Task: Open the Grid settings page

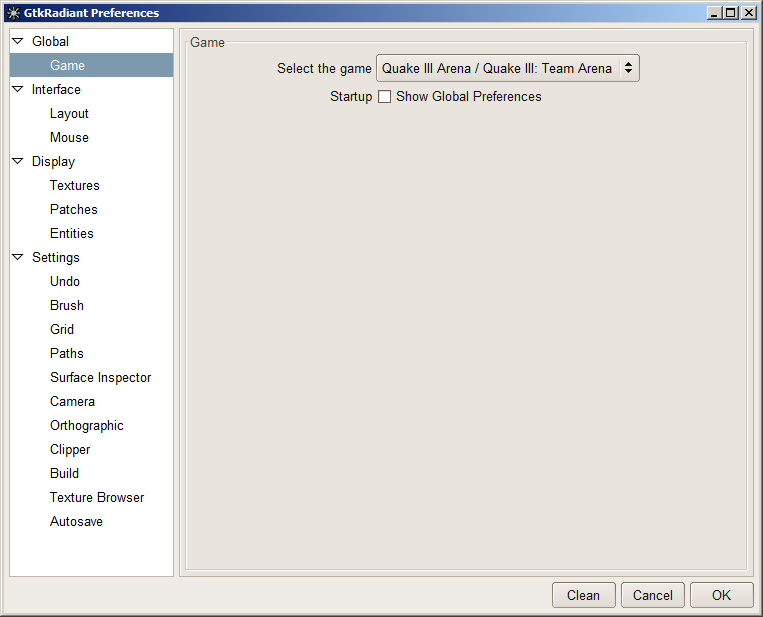Action: (x=62, y=329)
